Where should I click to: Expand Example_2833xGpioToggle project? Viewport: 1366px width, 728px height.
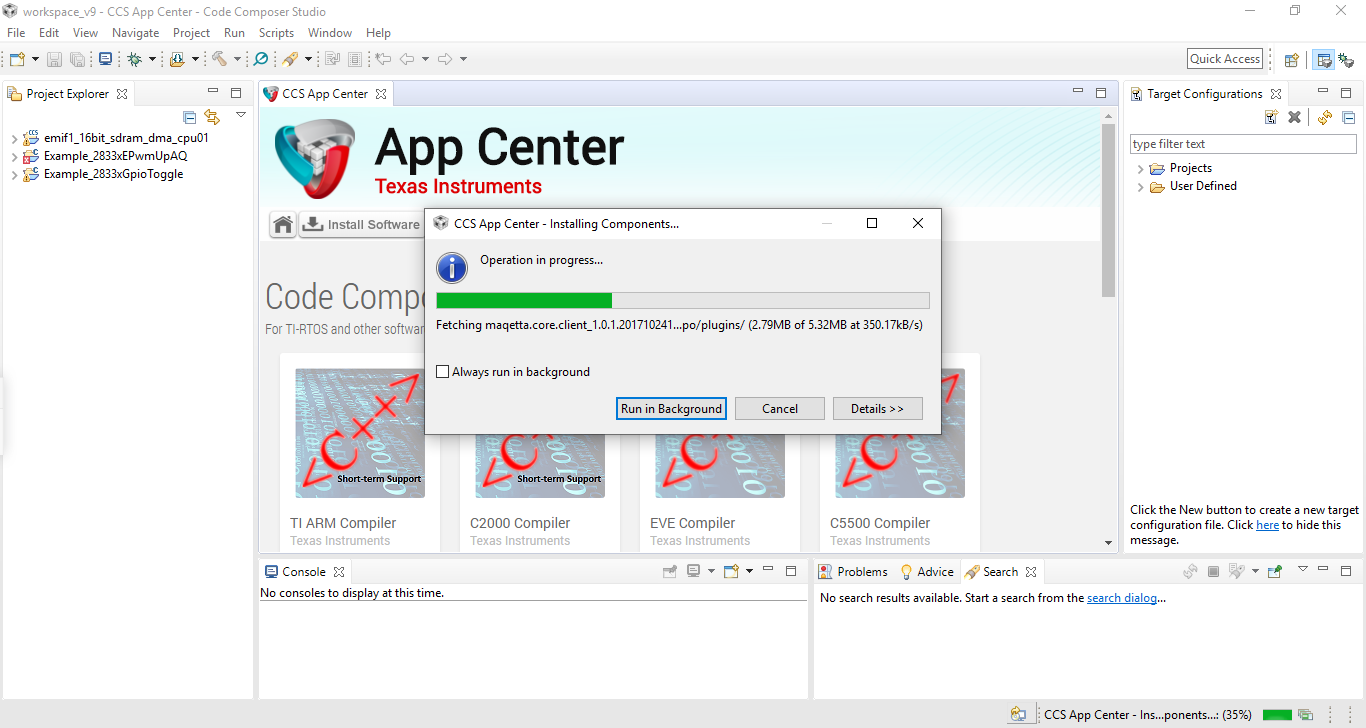point(14,175)
